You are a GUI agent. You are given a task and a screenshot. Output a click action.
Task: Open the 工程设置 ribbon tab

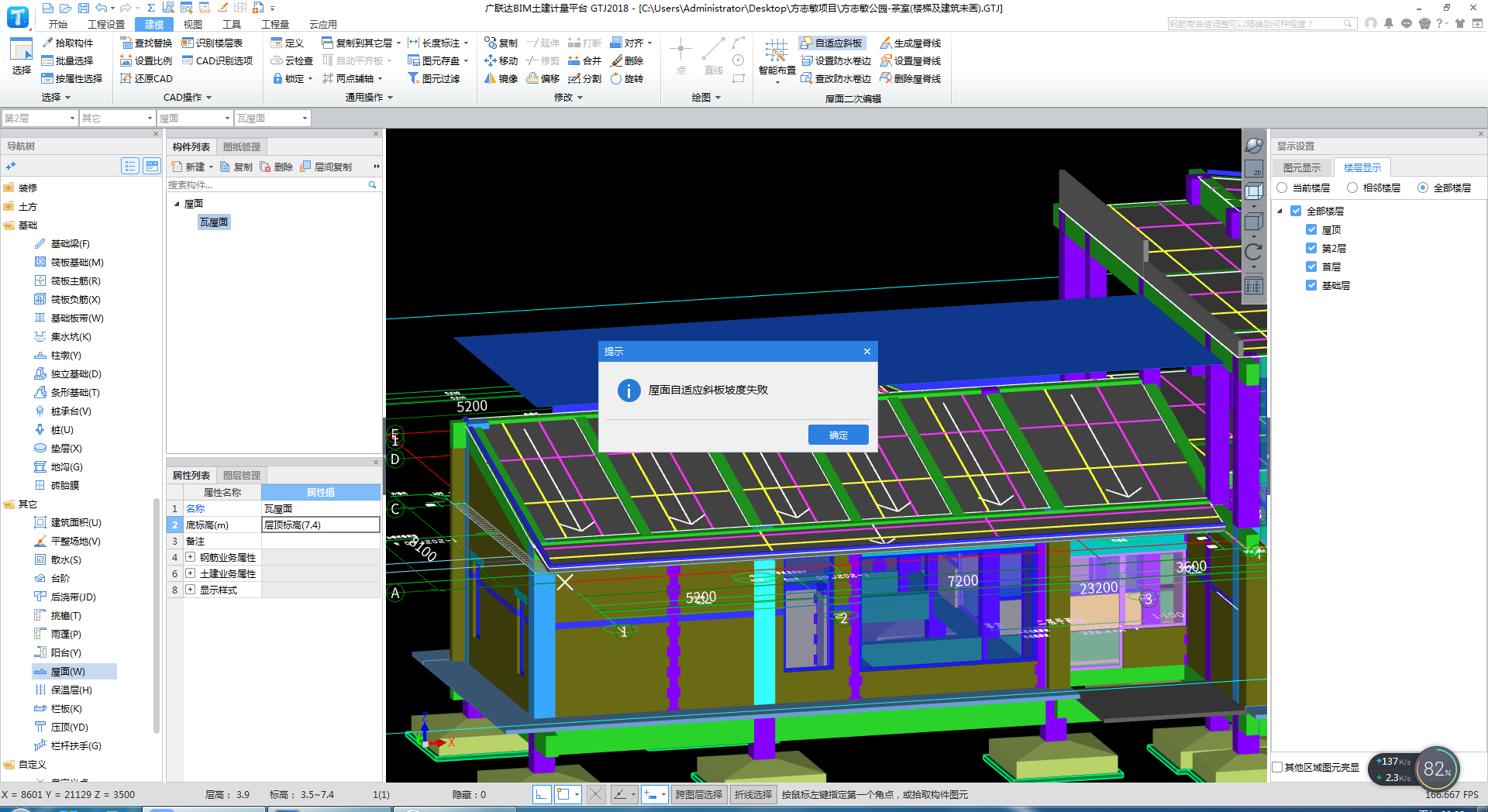106,24
